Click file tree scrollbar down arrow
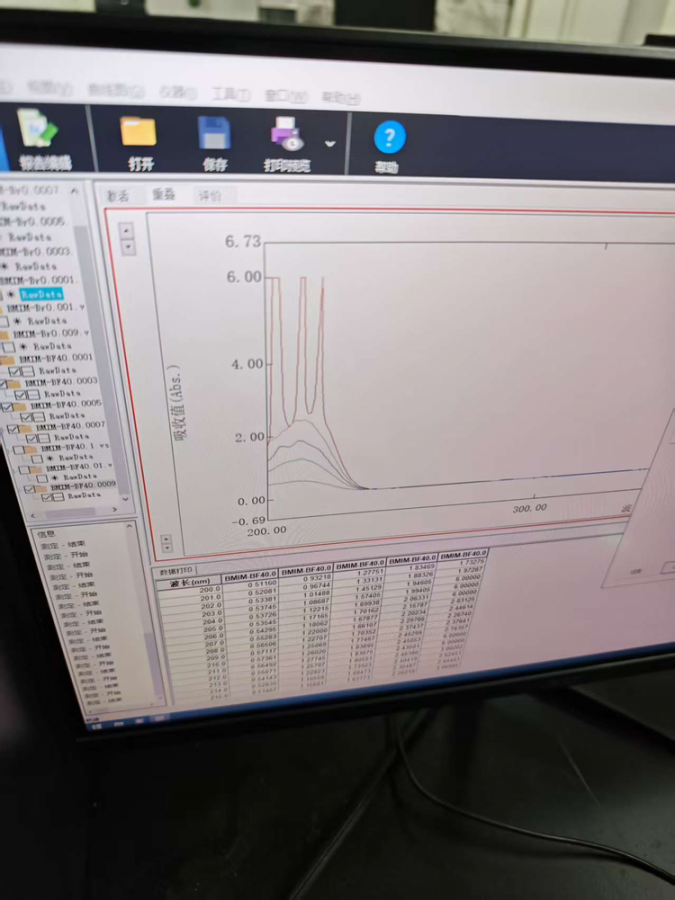This screenshot has height=900, width=675. pyautogui.click(x=125, y=499)
